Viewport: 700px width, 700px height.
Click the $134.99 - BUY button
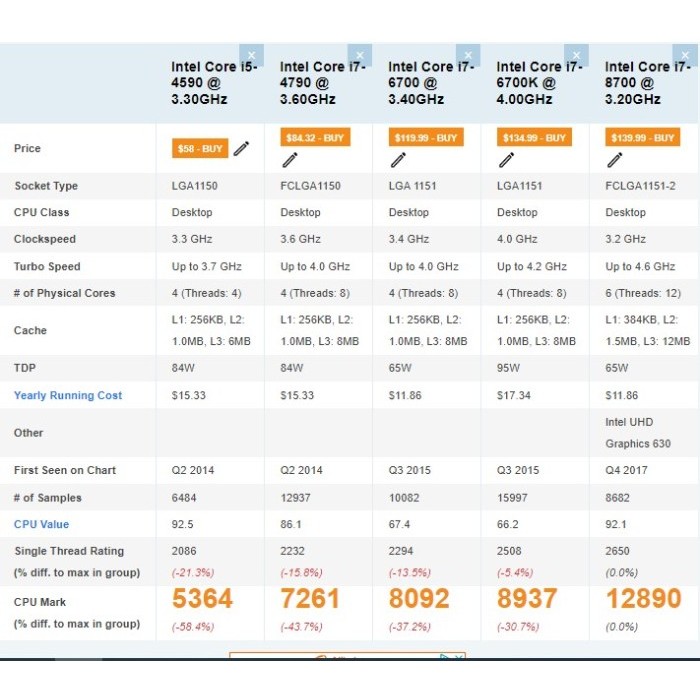point(534,138)
